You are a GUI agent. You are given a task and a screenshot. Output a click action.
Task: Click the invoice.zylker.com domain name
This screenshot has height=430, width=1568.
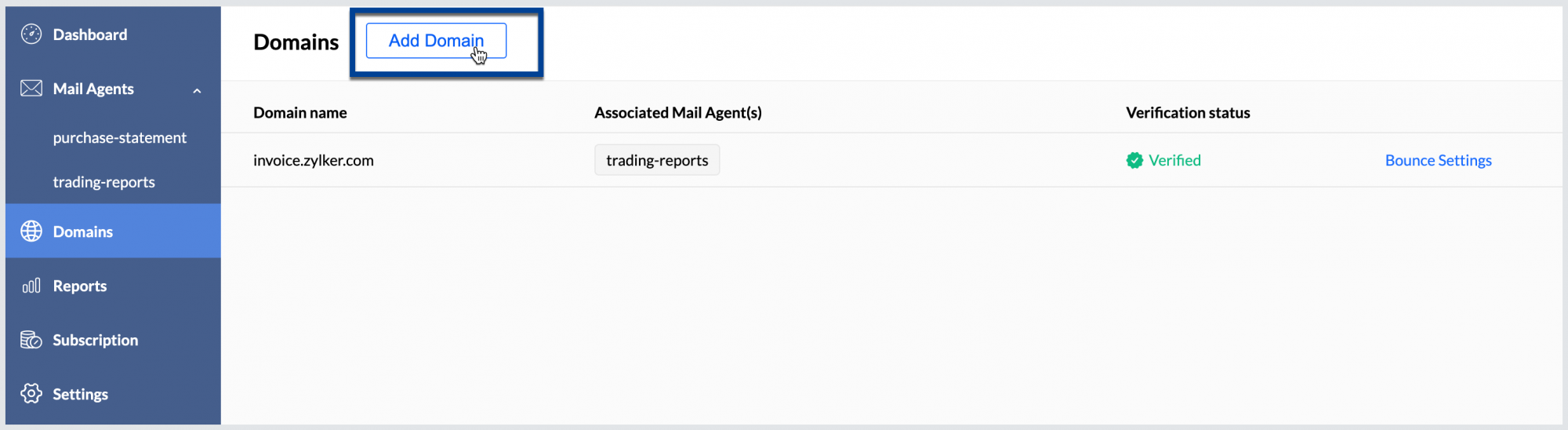click(x=314, y=161)
